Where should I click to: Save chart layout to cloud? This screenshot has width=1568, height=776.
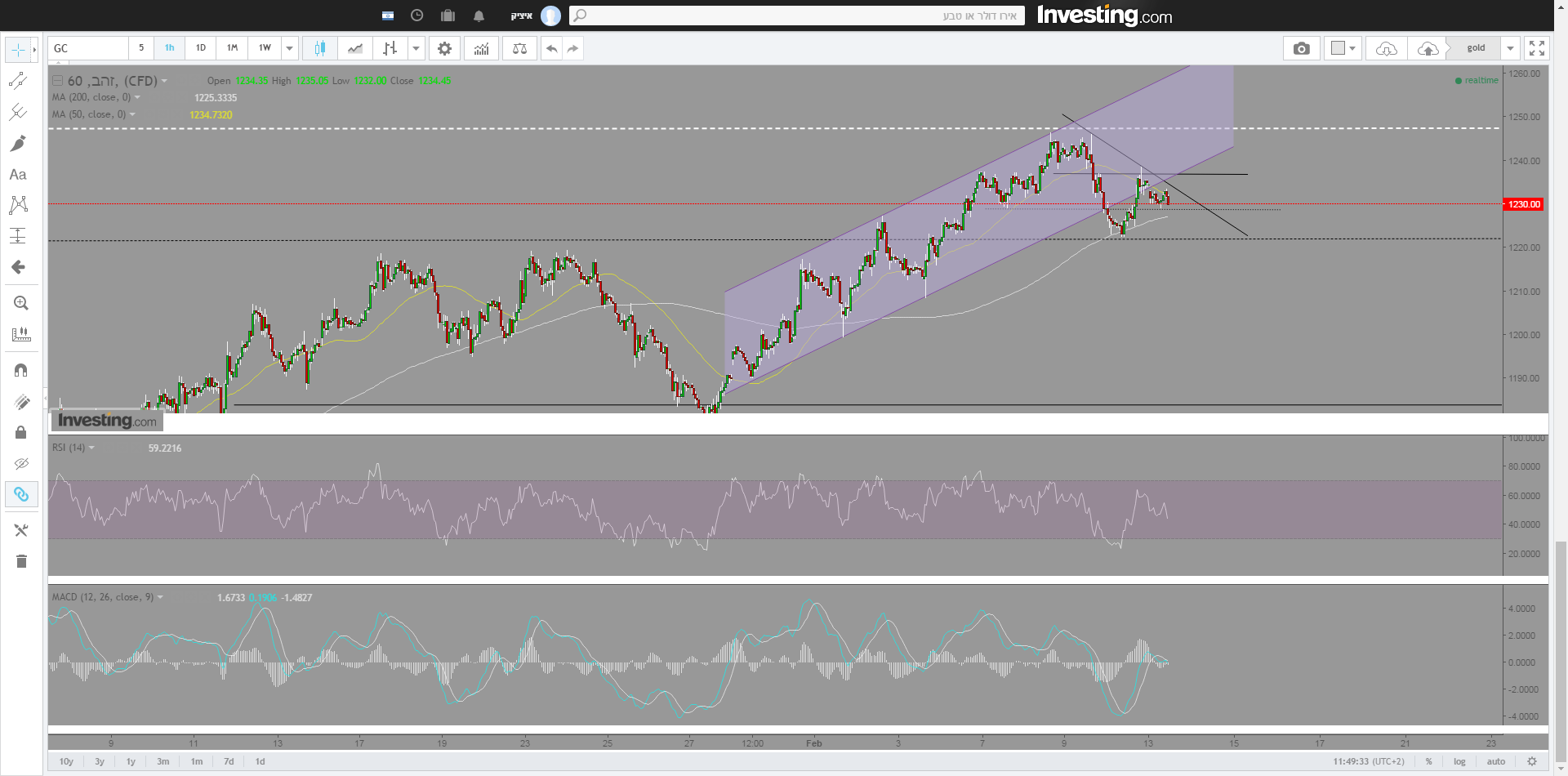tap(1428, 49)
